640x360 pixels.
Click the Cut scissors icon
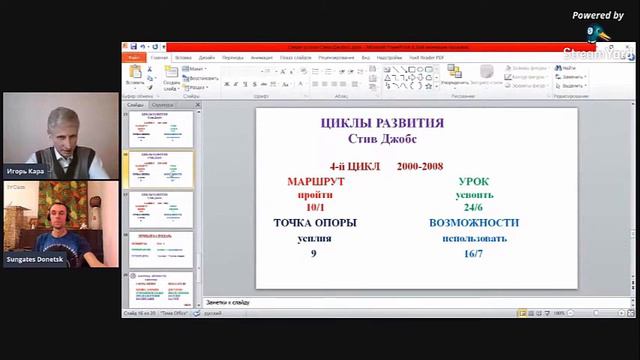[149, 69]
